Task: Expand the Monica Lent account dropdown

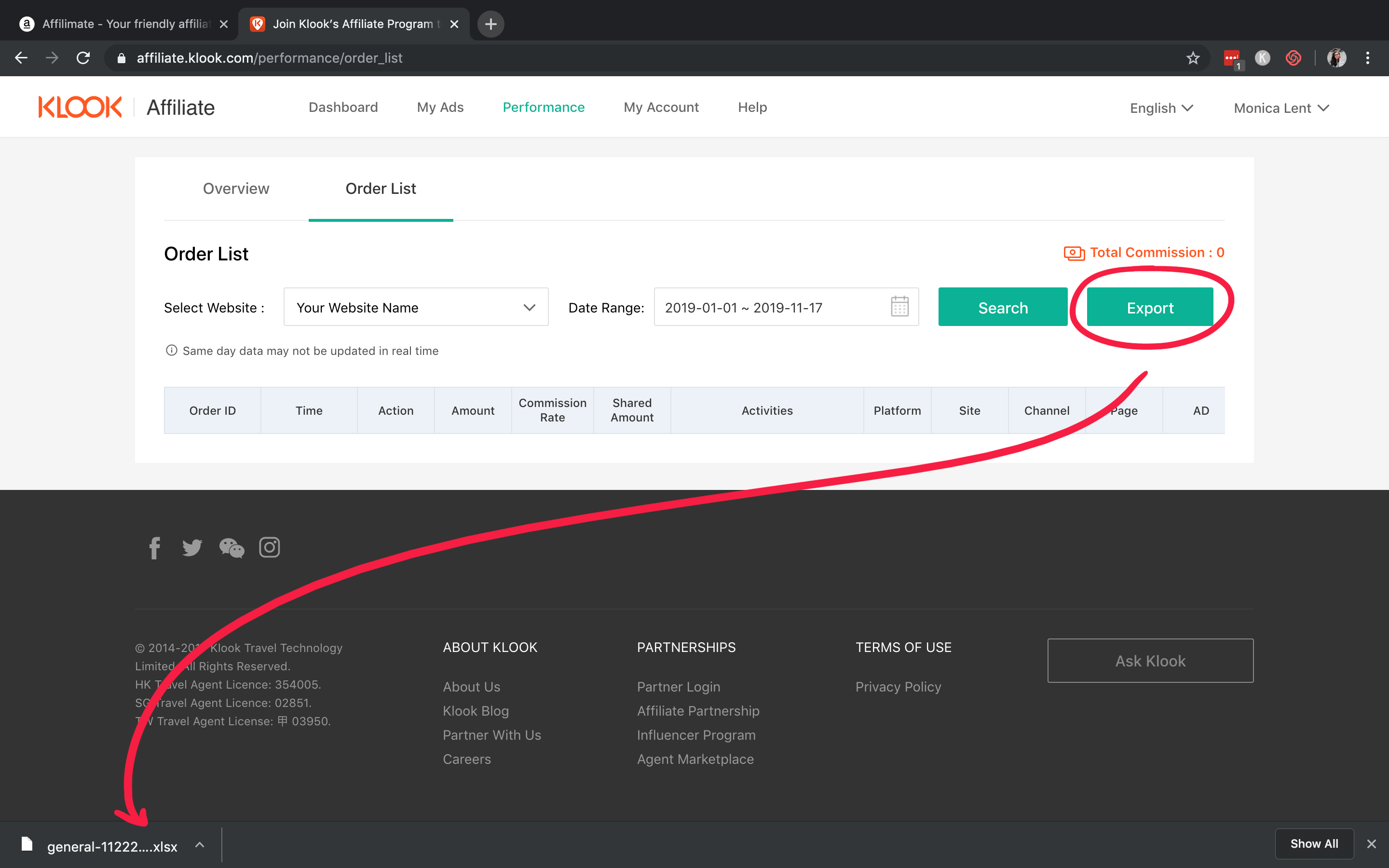Action: click(x=1281, y=108)
